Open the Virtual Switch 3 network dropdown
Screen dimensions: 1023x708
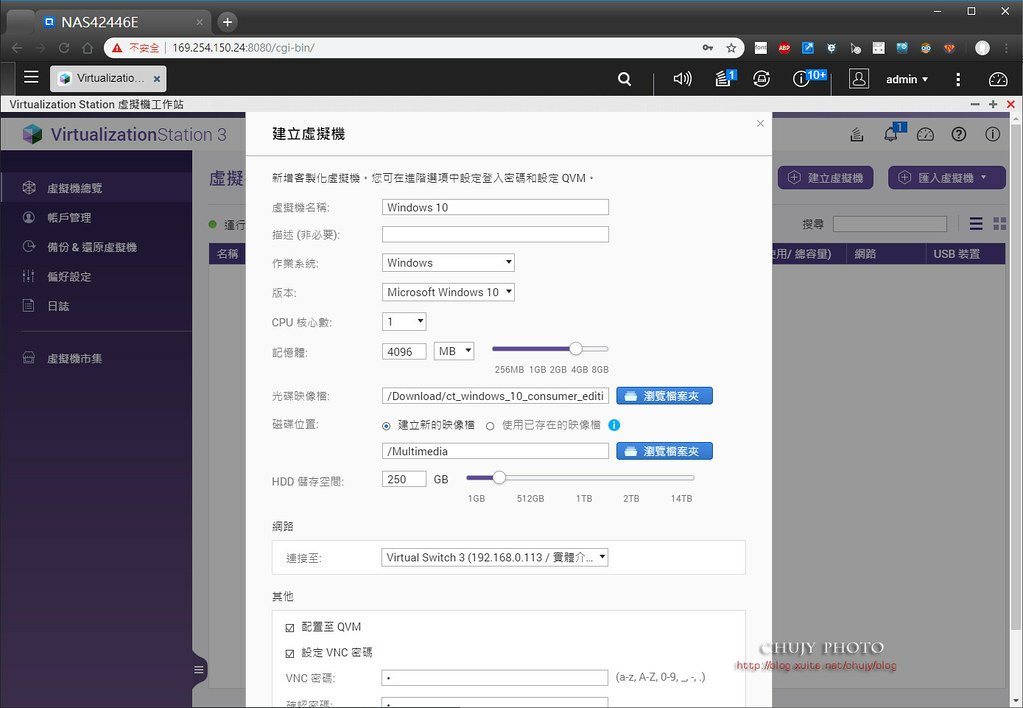tap(495, 557)
